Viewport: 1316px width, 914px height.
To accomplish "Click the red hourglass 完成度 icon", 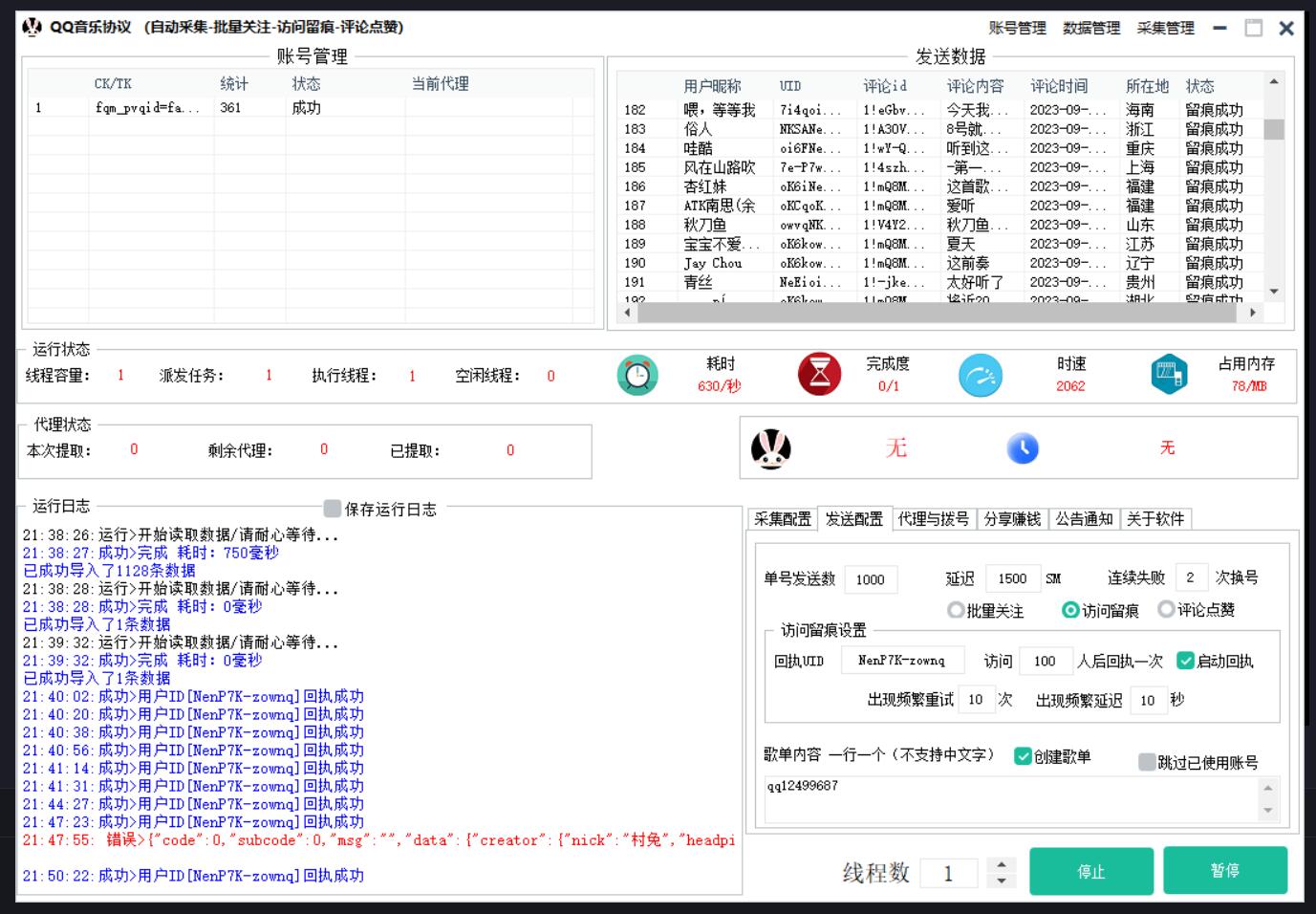I will tap(819, 375).
